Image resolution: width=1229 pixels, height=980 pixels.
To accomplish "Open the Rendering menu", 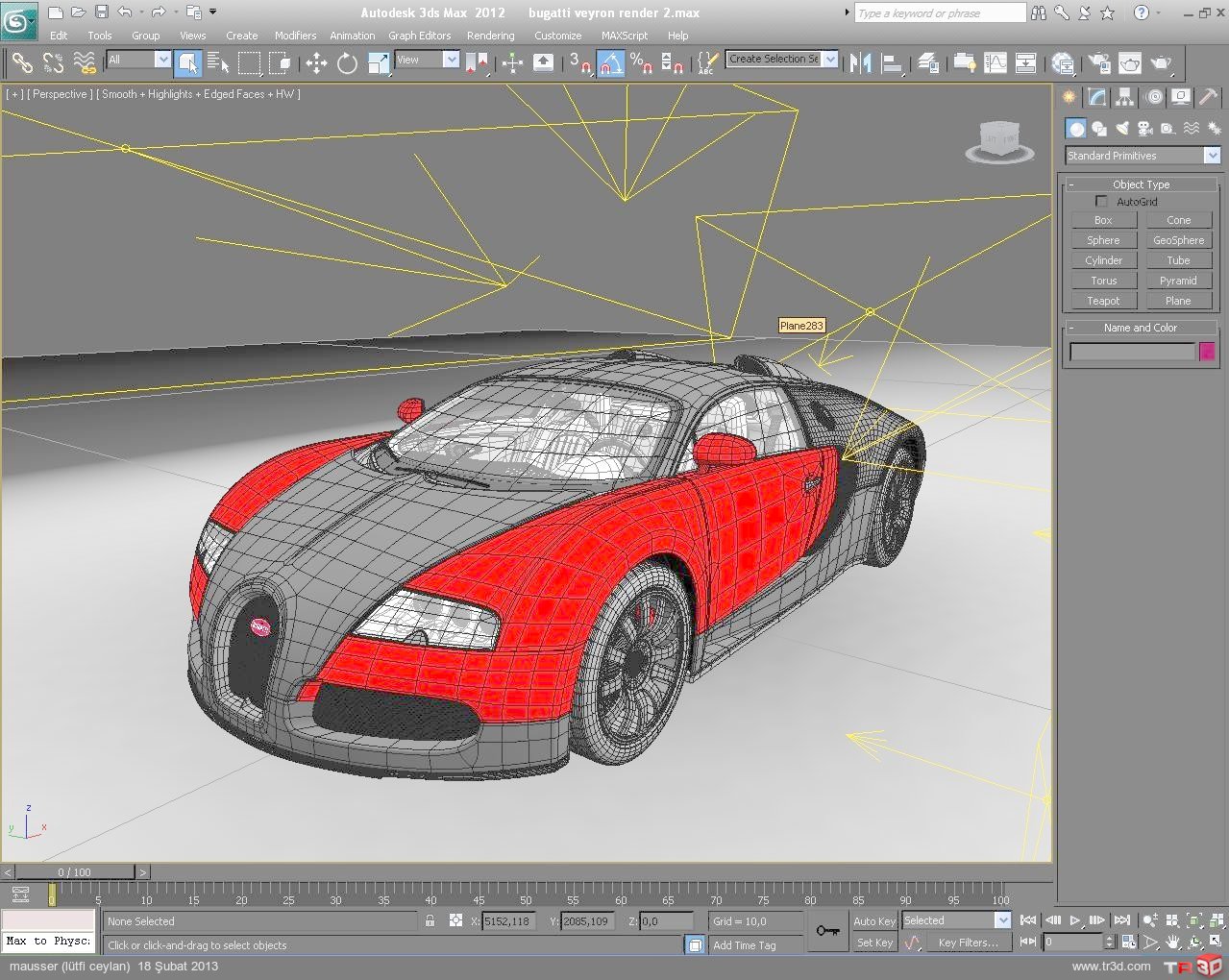I will [490, 36].
